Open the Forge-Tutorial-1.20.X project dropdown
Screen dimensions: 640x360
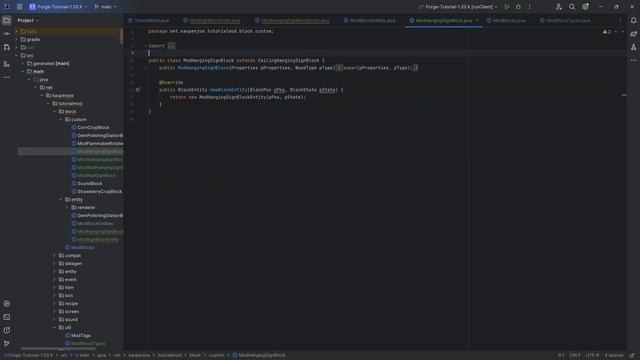click(58, 7)
